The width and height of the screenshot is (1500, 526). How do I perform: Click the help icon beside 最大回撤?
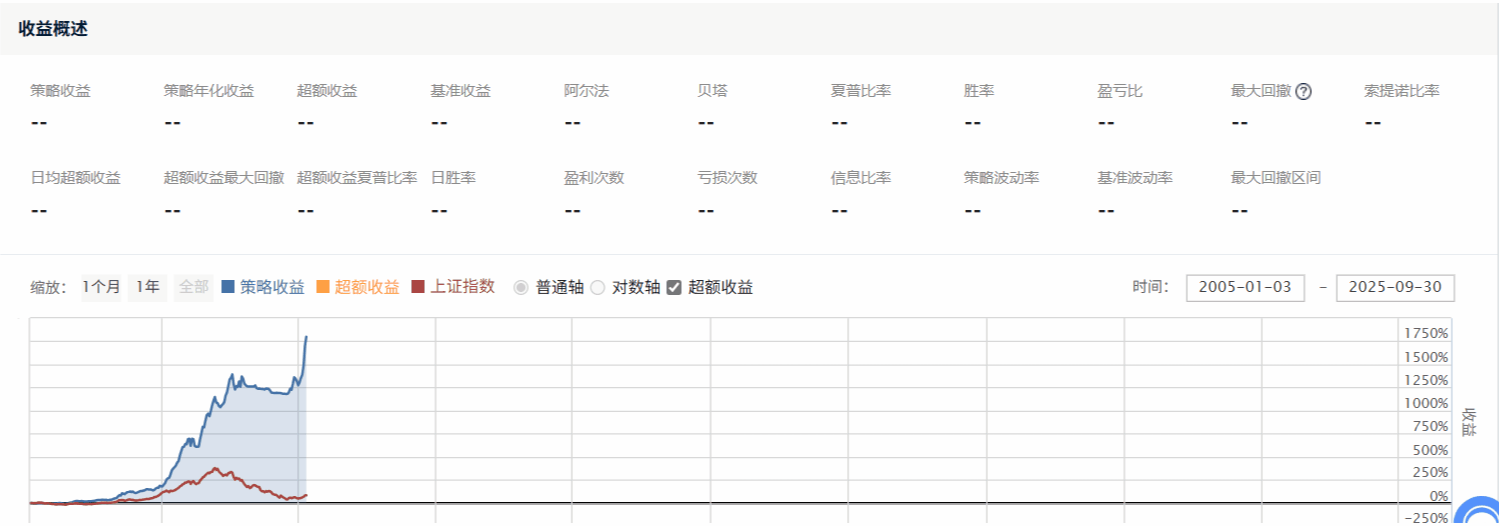(x=1303, y=92)
